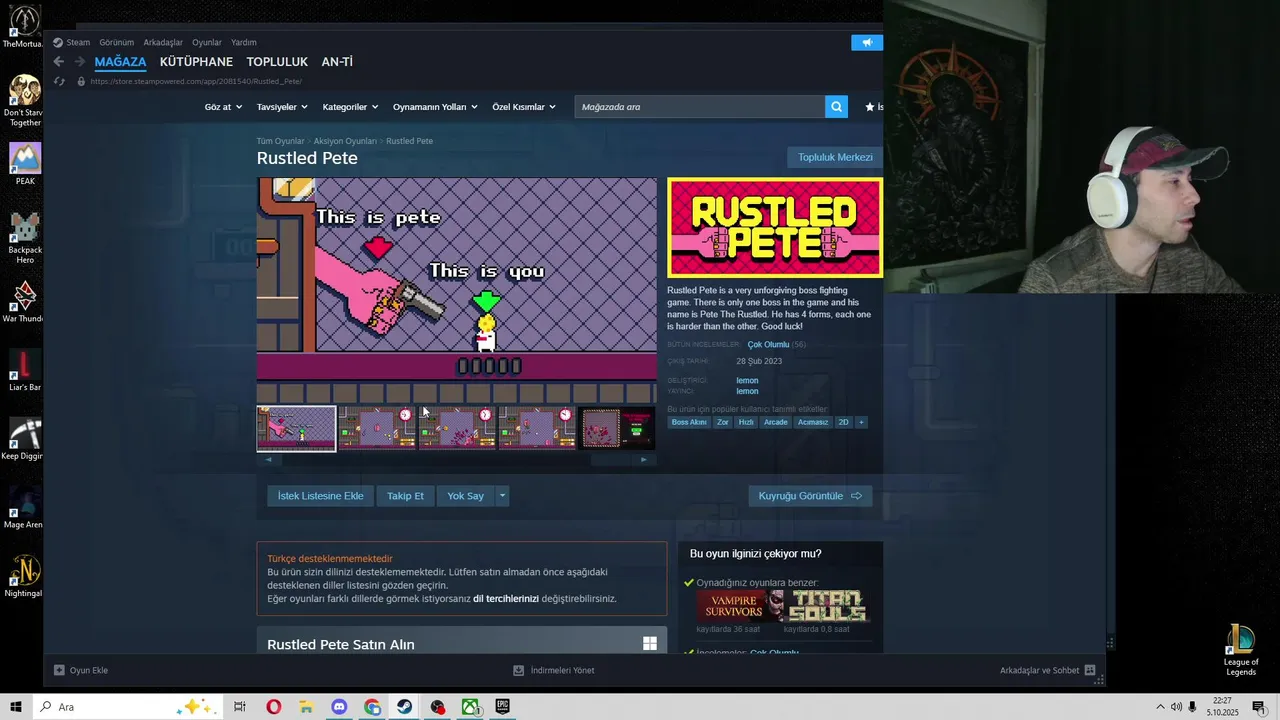Screen dimensions: 1280x720
Task: Open Don't Starve Together desktop icon
Action: point(24,100)
